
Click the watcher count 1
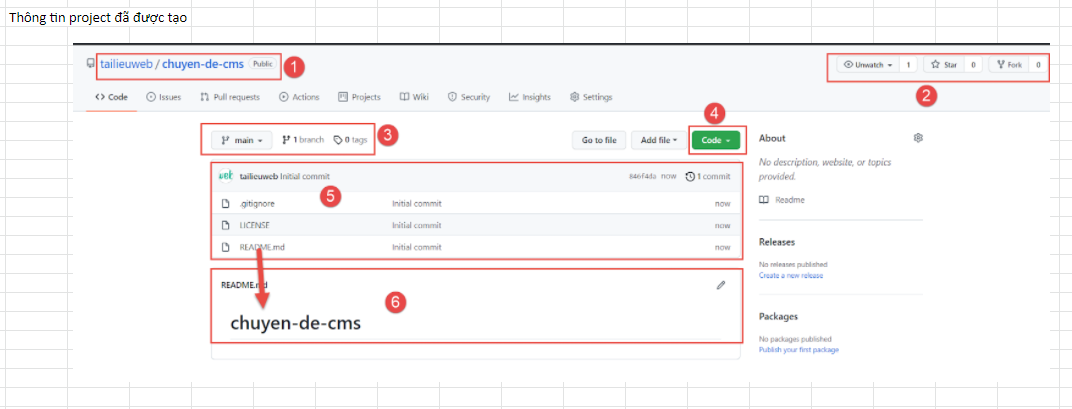click(909, 65)
